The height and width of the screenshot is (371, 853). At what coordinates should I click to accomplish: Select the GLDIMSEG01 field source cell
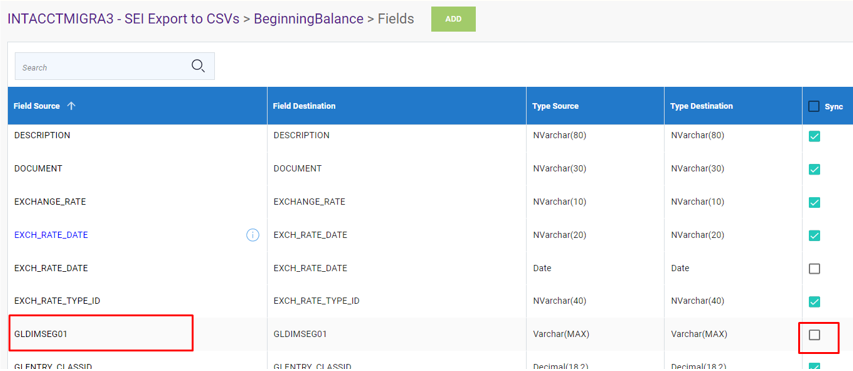[x=138, y=335]
